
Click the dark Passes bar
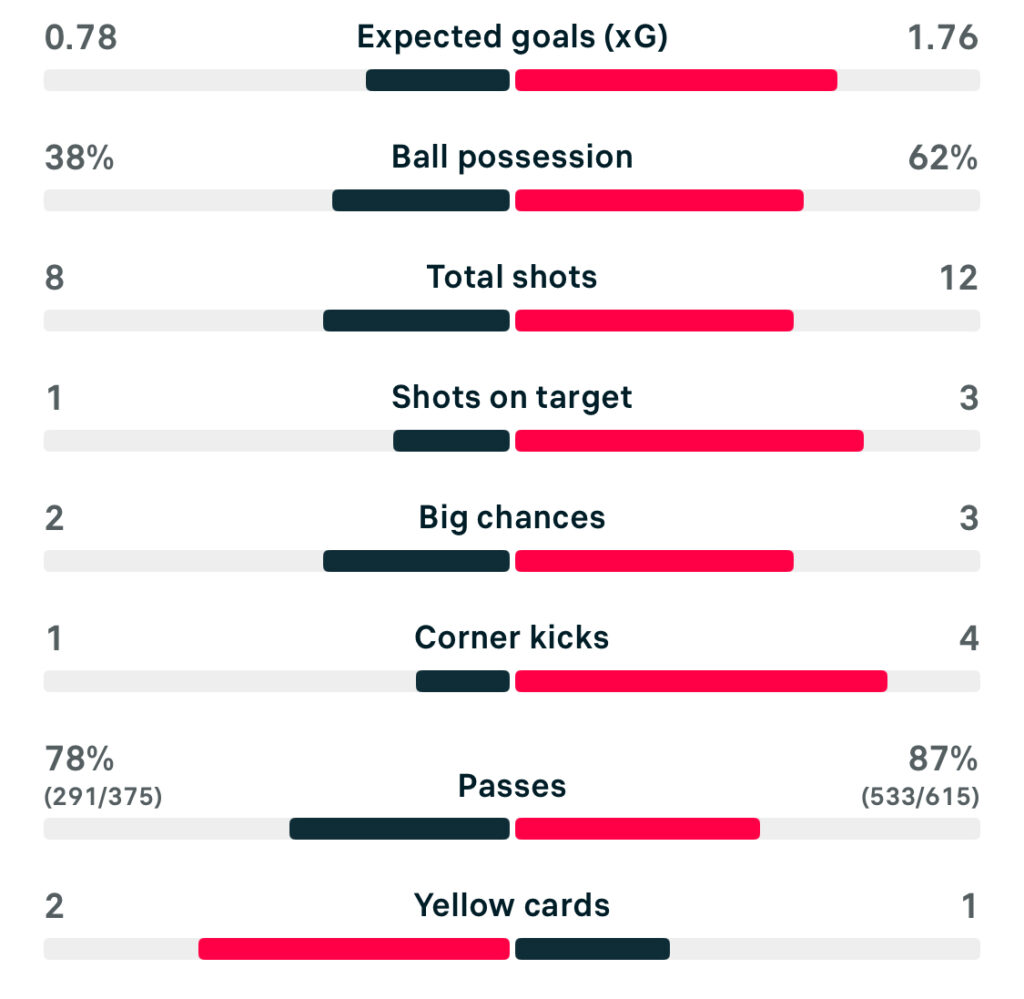click(x=400, y=828)
